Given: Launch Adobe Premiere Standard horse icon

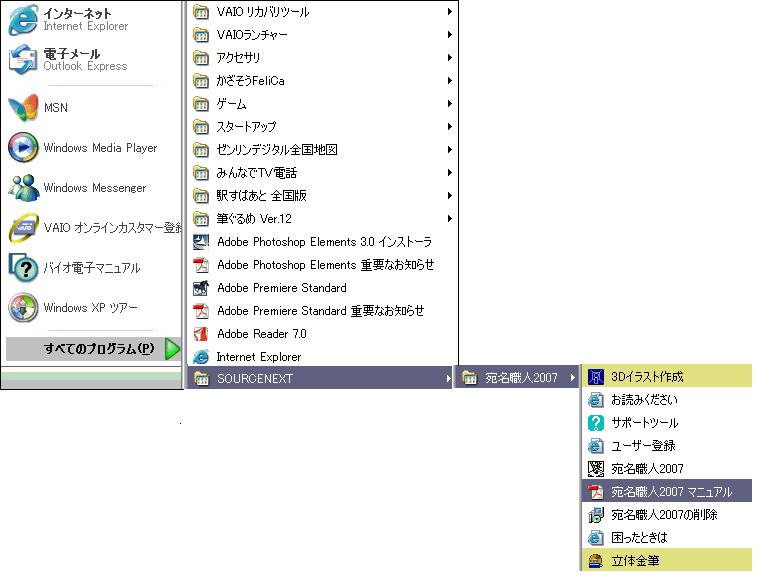Looking at the screenshot, I should [x=201, y=288].
